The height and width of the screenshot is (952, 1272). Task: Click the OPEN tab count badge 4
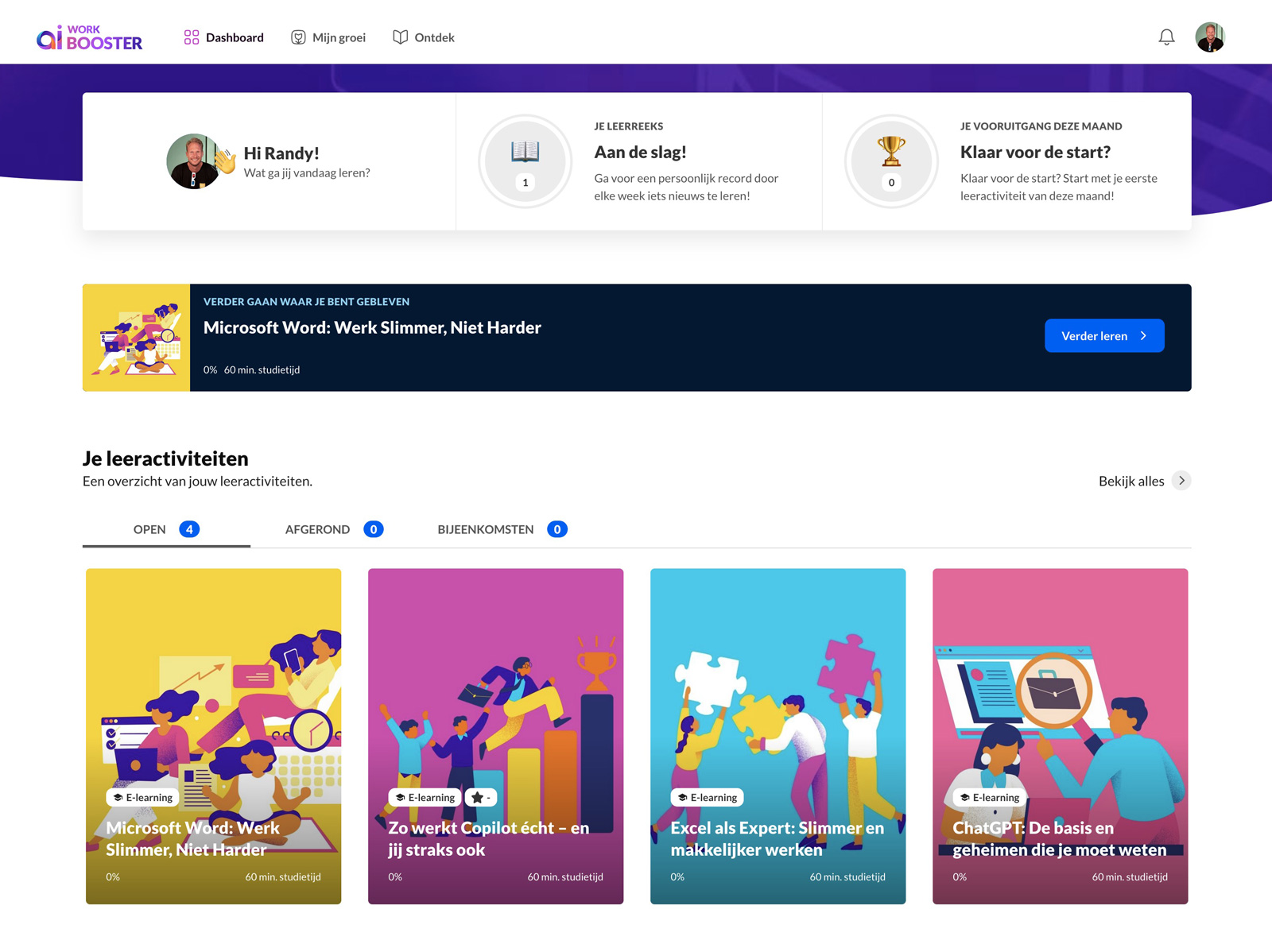click(x=189, y=529)
